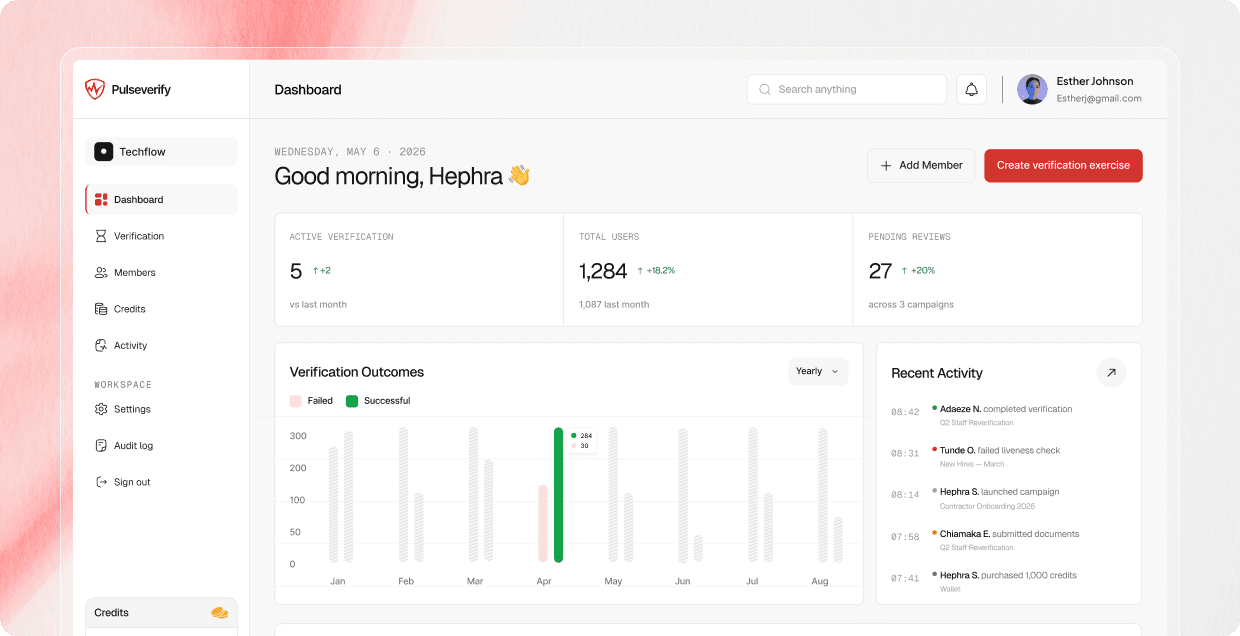Open Recent Activity expand arrow button

click(x=1111, y=373)
